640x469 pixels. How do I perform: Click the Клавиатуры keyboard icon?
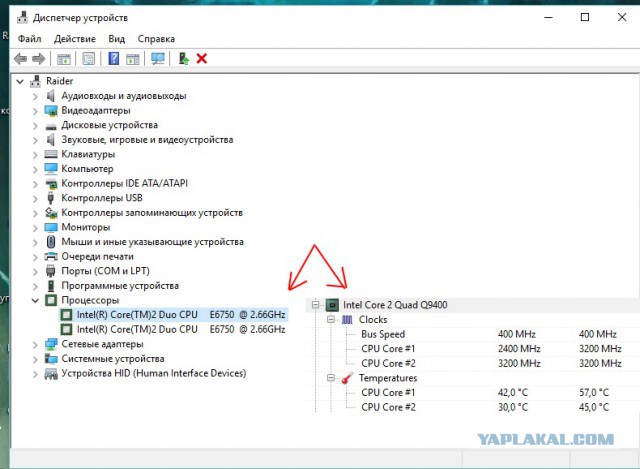coord(51,154)
